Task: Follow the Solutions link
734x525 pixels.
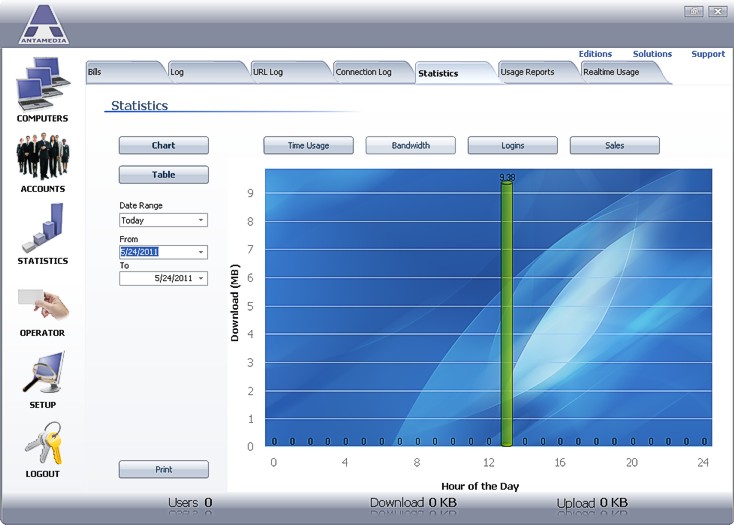Action: tap(652, 54)
